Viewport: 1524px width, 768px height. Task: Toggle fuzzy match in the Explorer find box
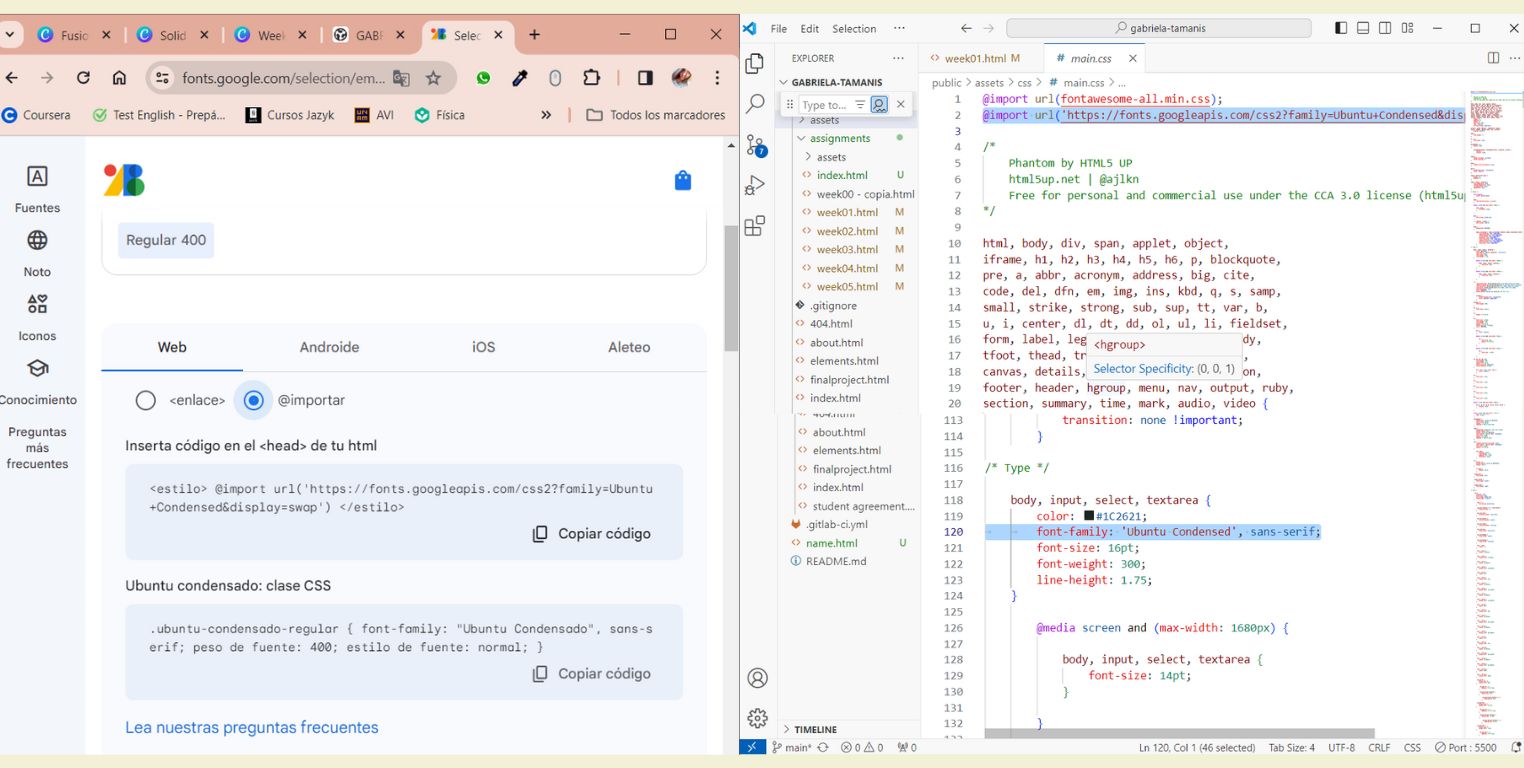pyautogui.click(x=879, y=104)
